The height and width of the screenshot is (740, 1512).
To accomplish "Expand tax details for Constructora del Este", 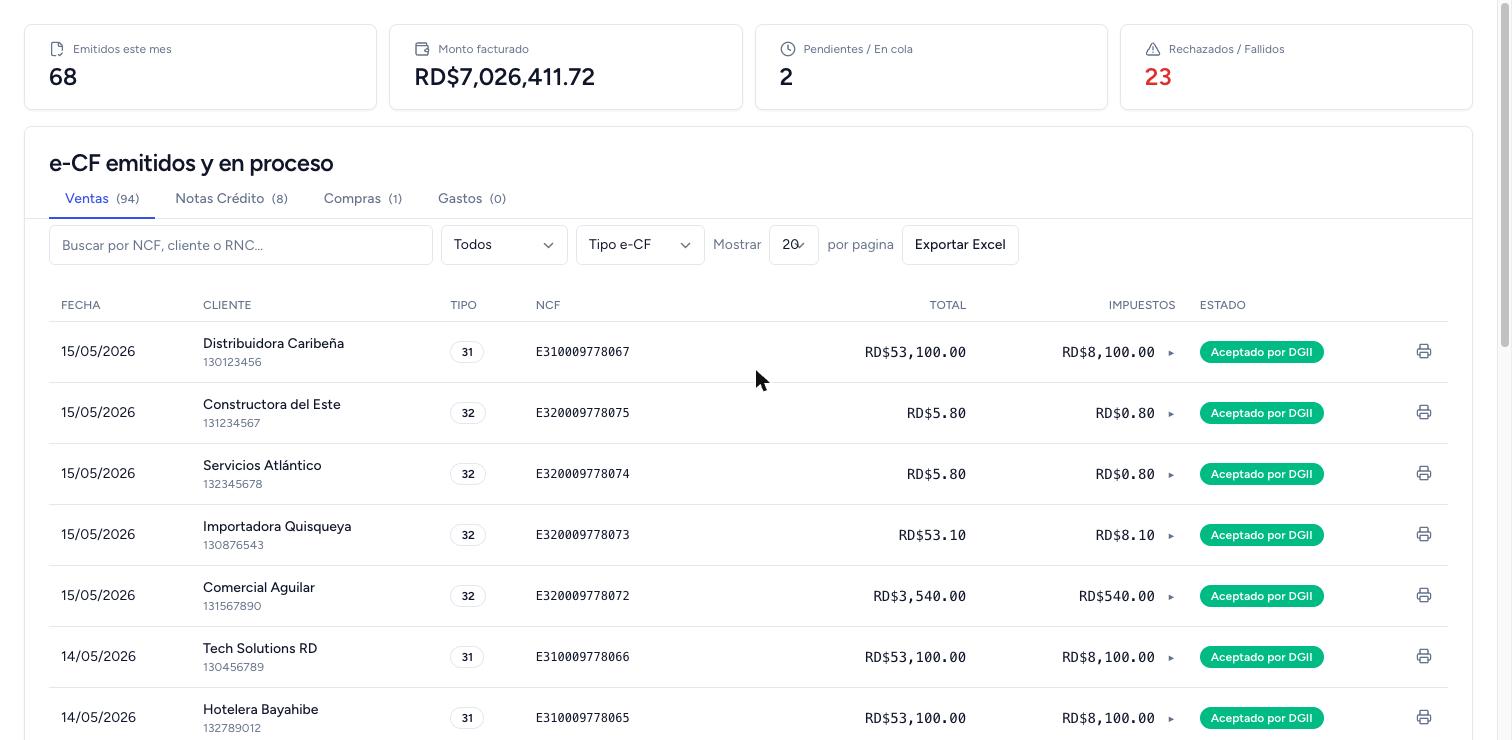I will [1171, 414].
